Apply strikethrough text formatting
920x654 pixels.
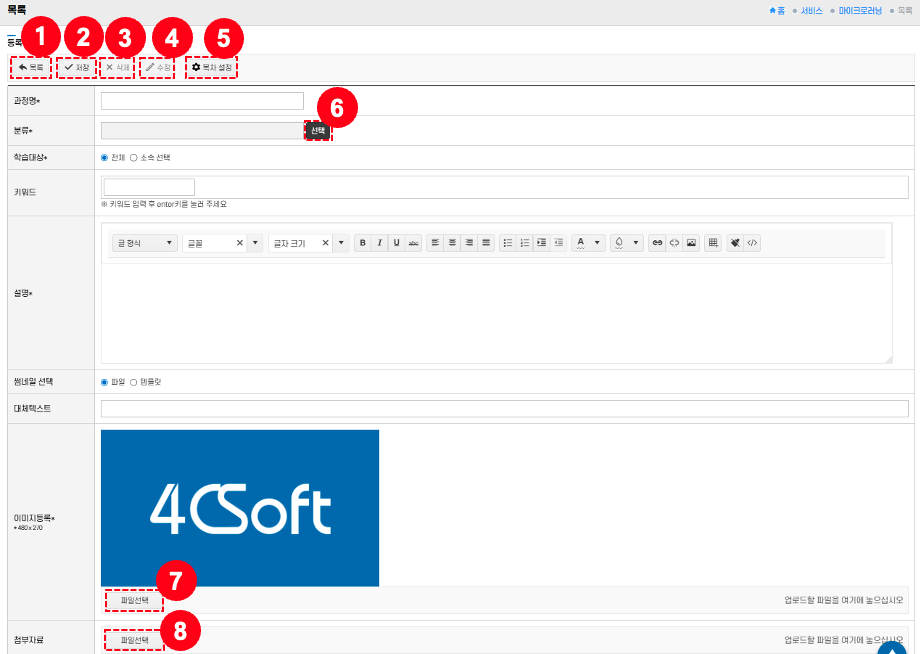coord(413,243)
